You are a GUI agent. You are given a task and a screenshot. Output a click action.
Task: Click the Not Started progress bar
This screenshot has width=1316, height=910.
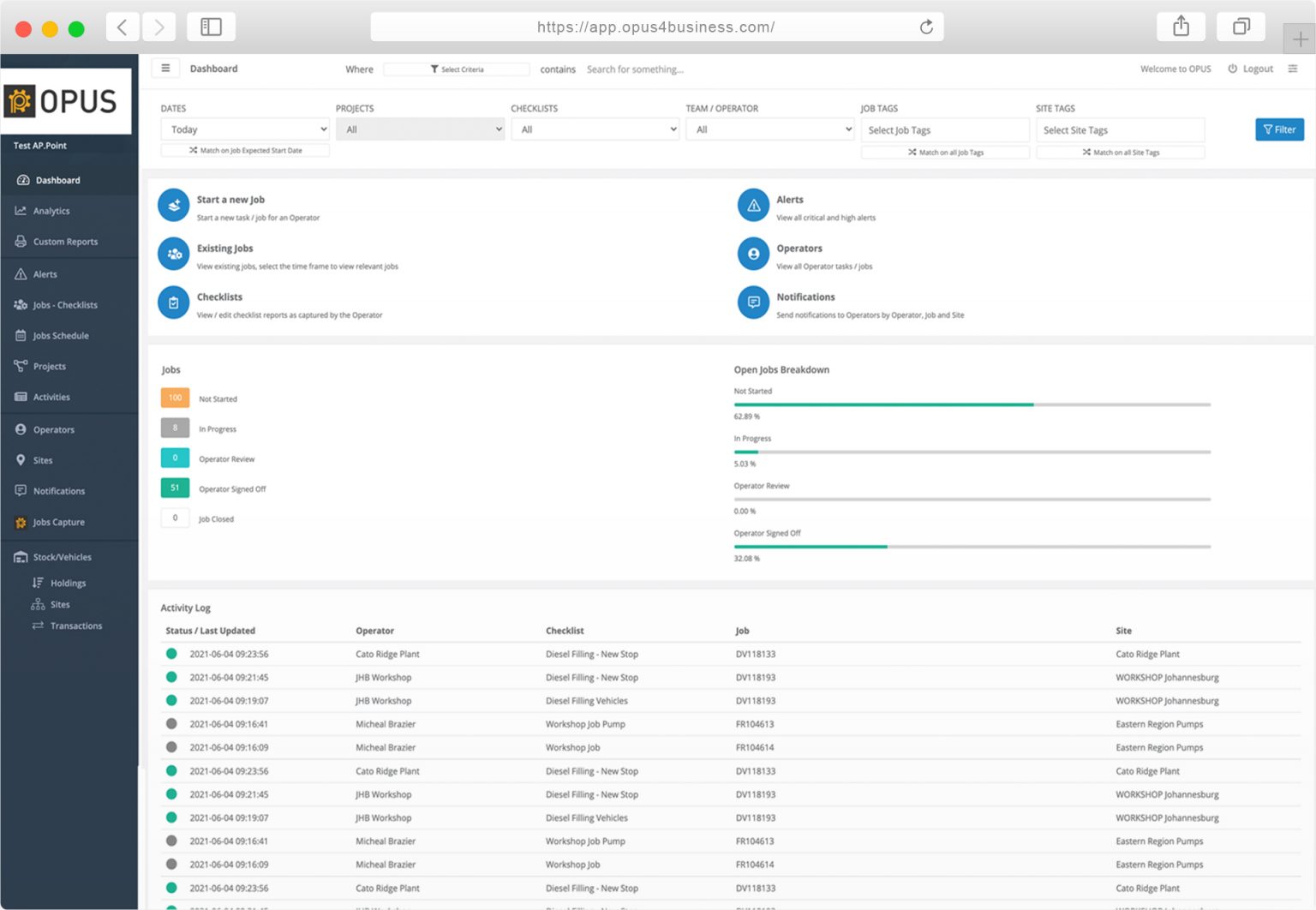point(972,404)
